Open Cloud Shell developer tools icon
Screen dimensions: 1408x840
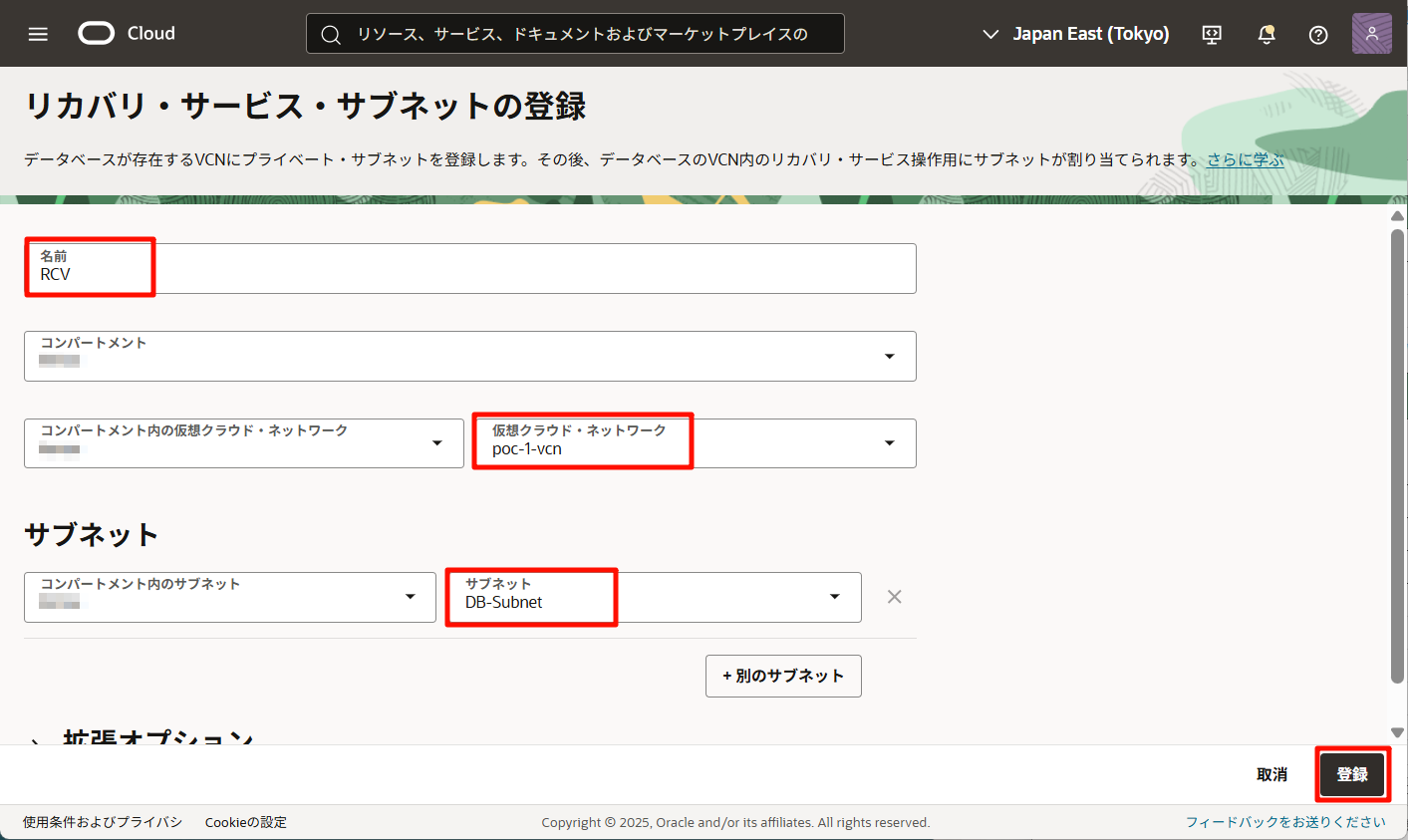pyautogui.click(x=1212, y=34)
